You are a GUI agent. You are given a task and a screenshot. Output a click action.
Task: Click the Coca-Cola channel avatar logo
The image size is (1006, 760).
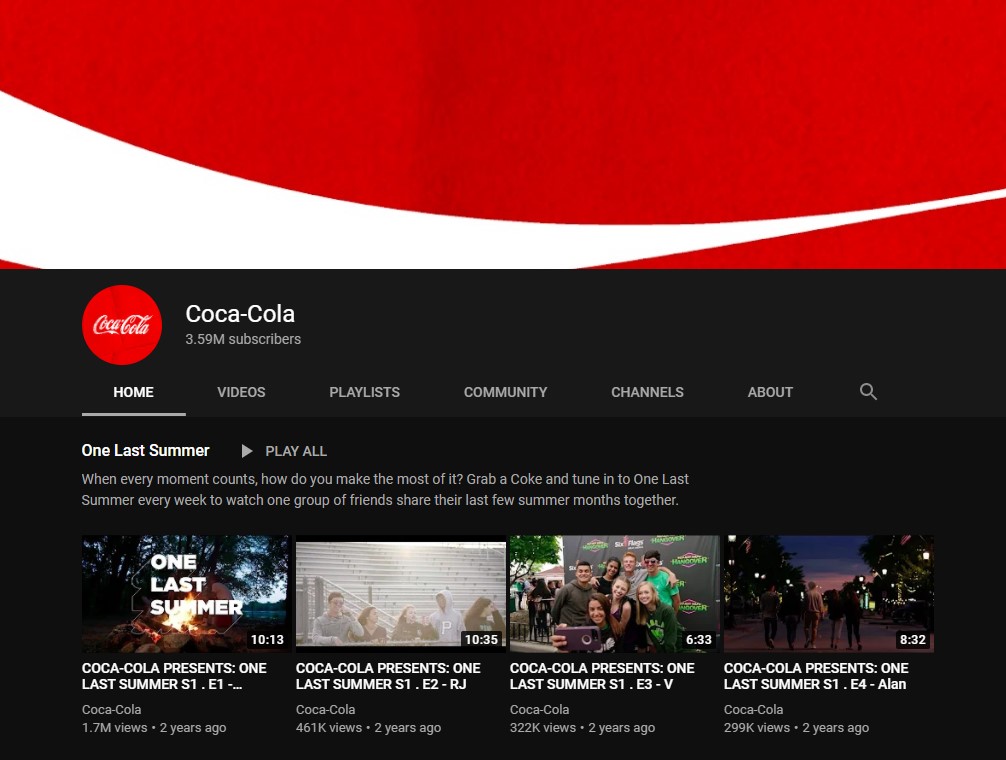click(122, 325)
